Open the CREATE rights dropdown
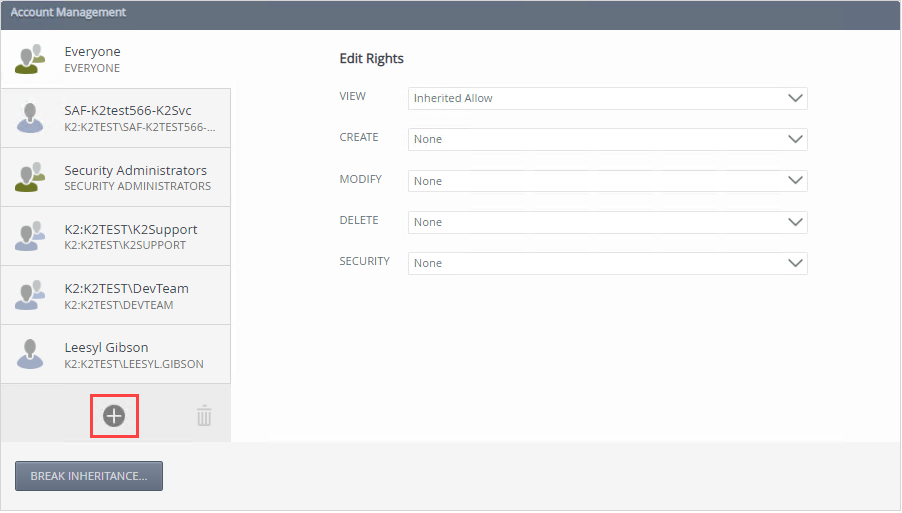The width and height of the screenshot is (902, 513). point(607,139)
